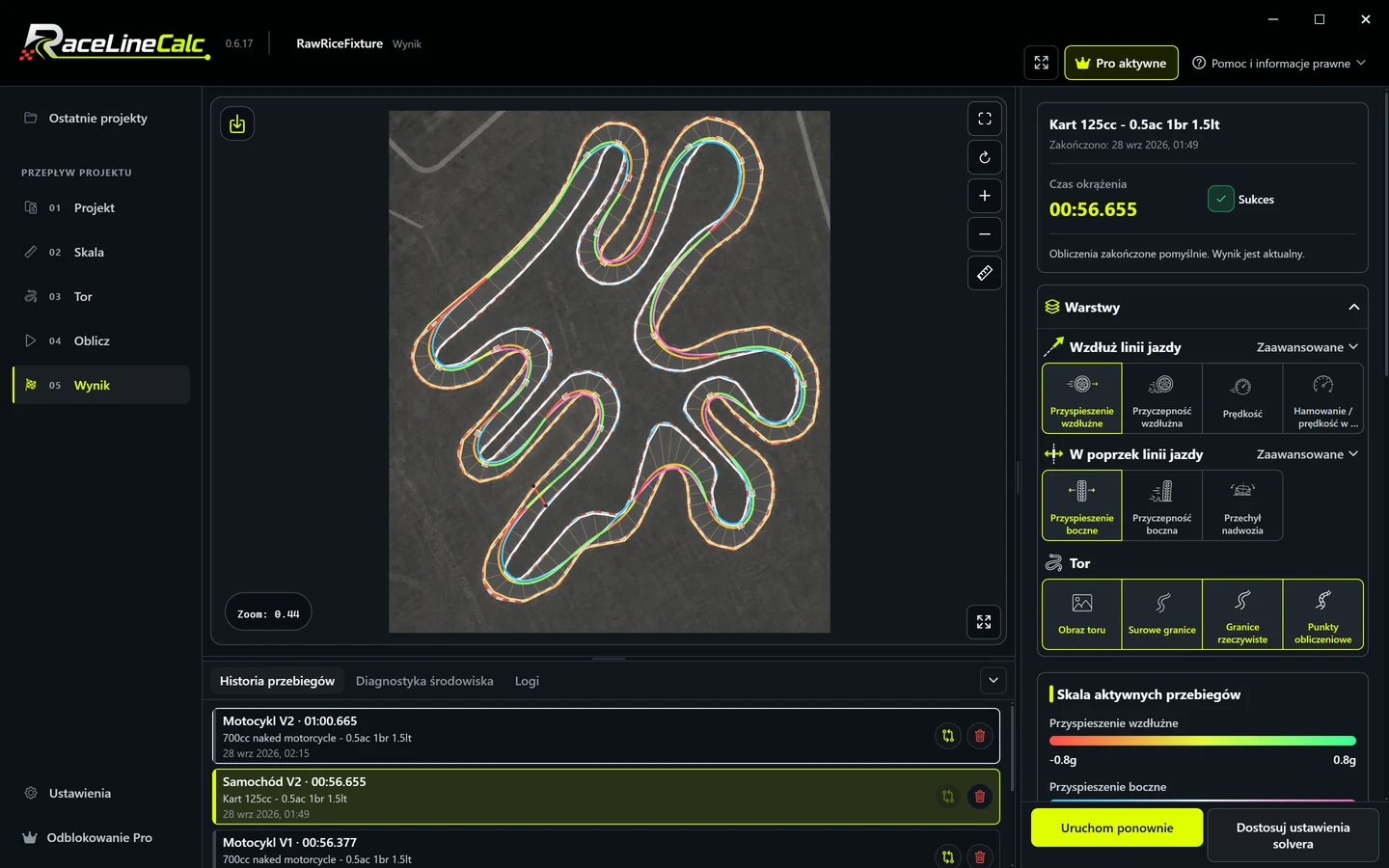Click the rotate view icon
Viewport: 1389px width, 868px height.
984,157
